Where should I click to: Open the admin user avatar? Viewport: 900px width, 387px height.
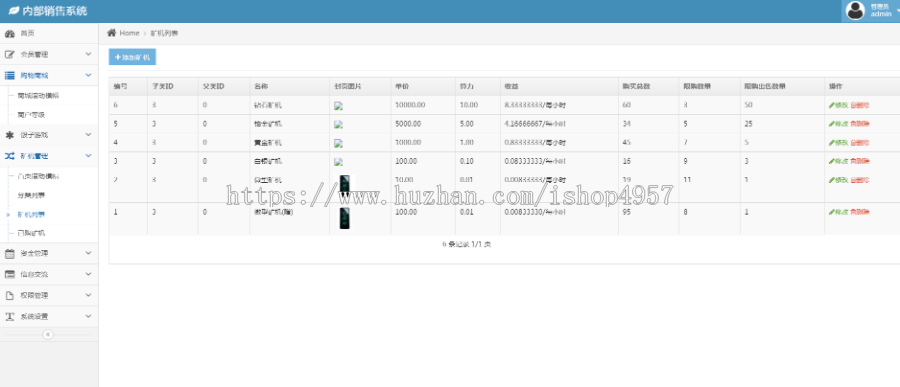[x=855, y=10]
